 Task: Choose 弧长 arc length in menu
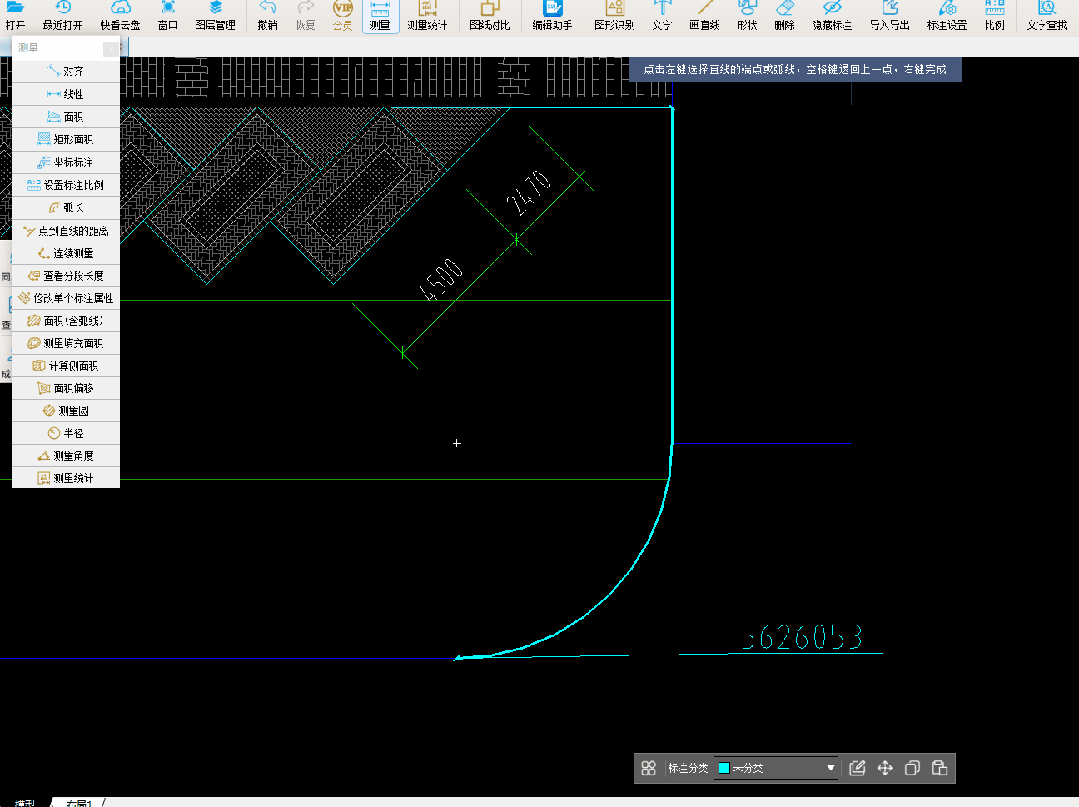click(x=66, y=207)
